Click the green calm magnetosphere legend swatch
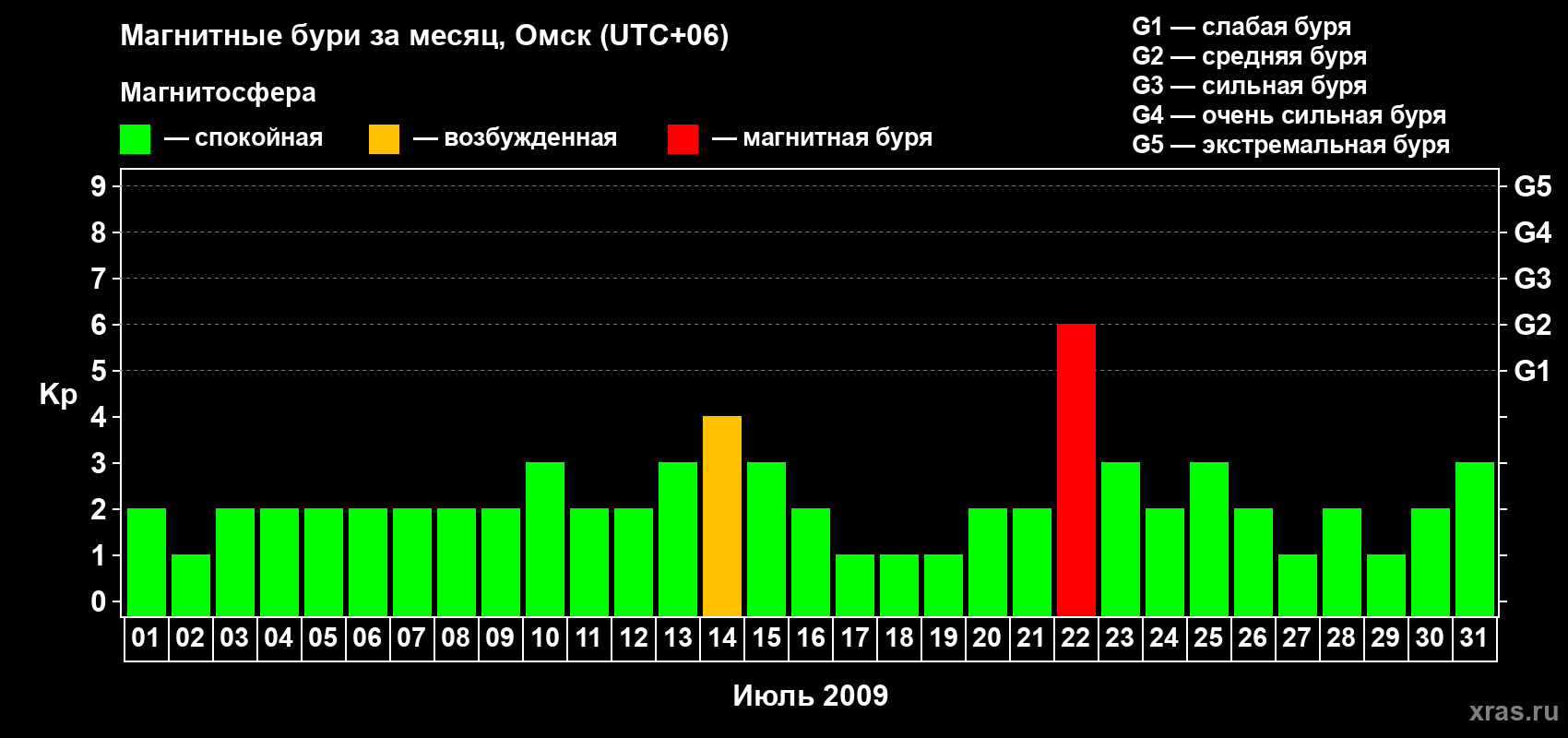1568x738 pixels. pyautogui.click(x=136, y=139)
